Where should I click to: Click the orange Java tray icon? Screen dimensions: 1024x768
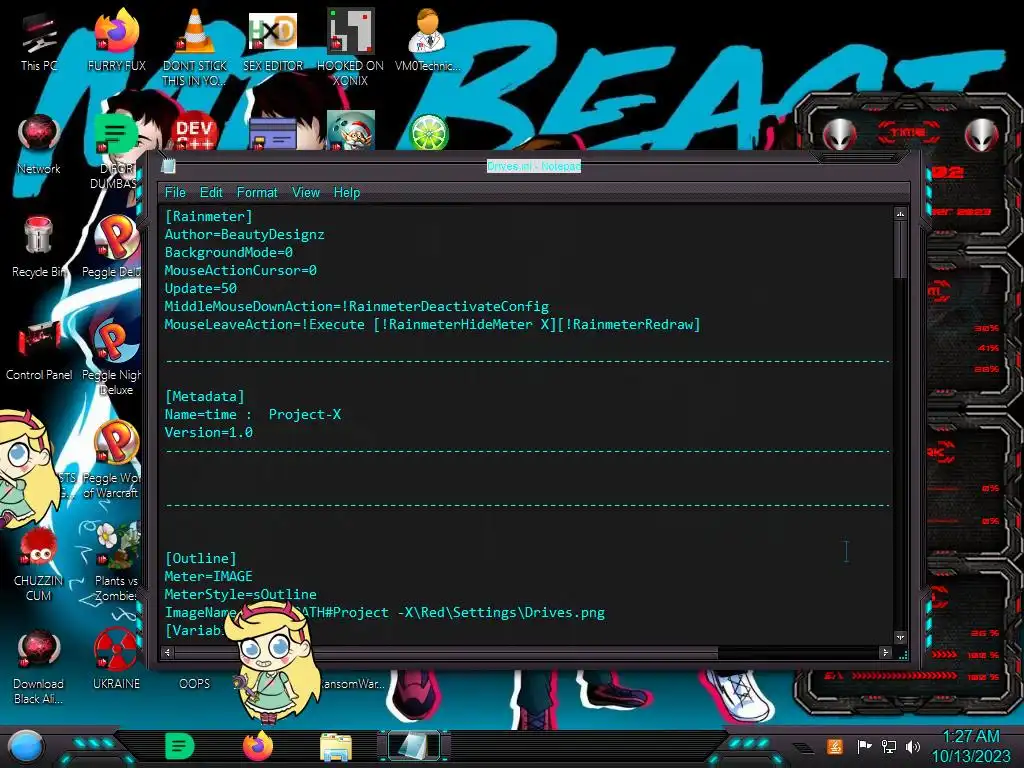835,746
